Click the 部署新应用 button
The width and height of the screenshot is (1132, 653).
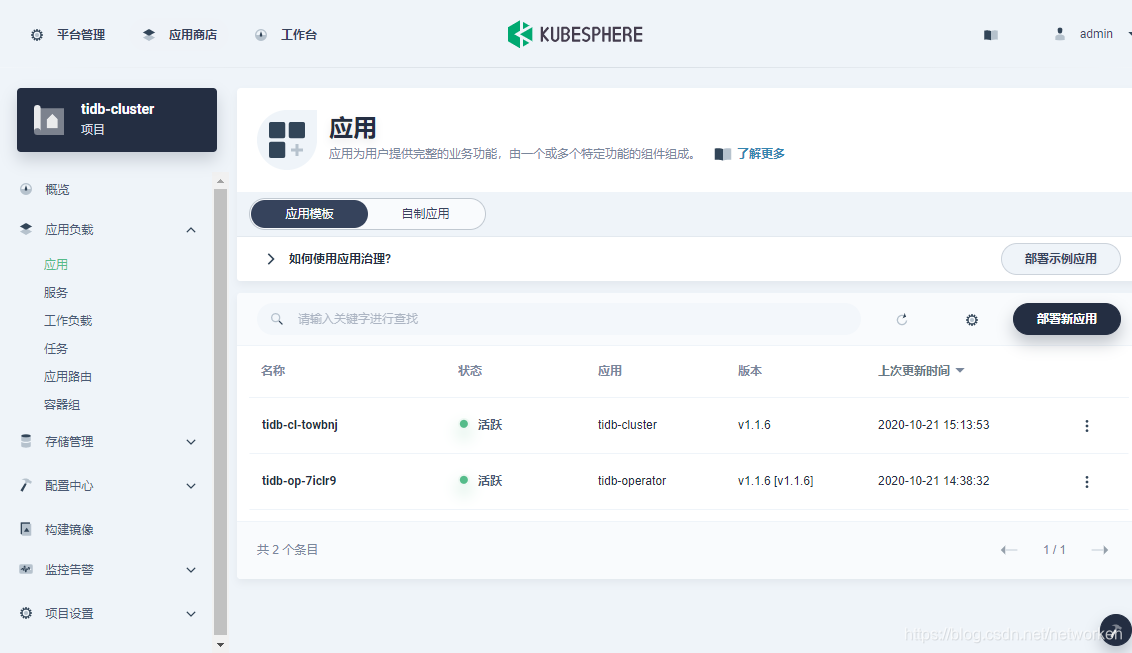coord(1066,319)
